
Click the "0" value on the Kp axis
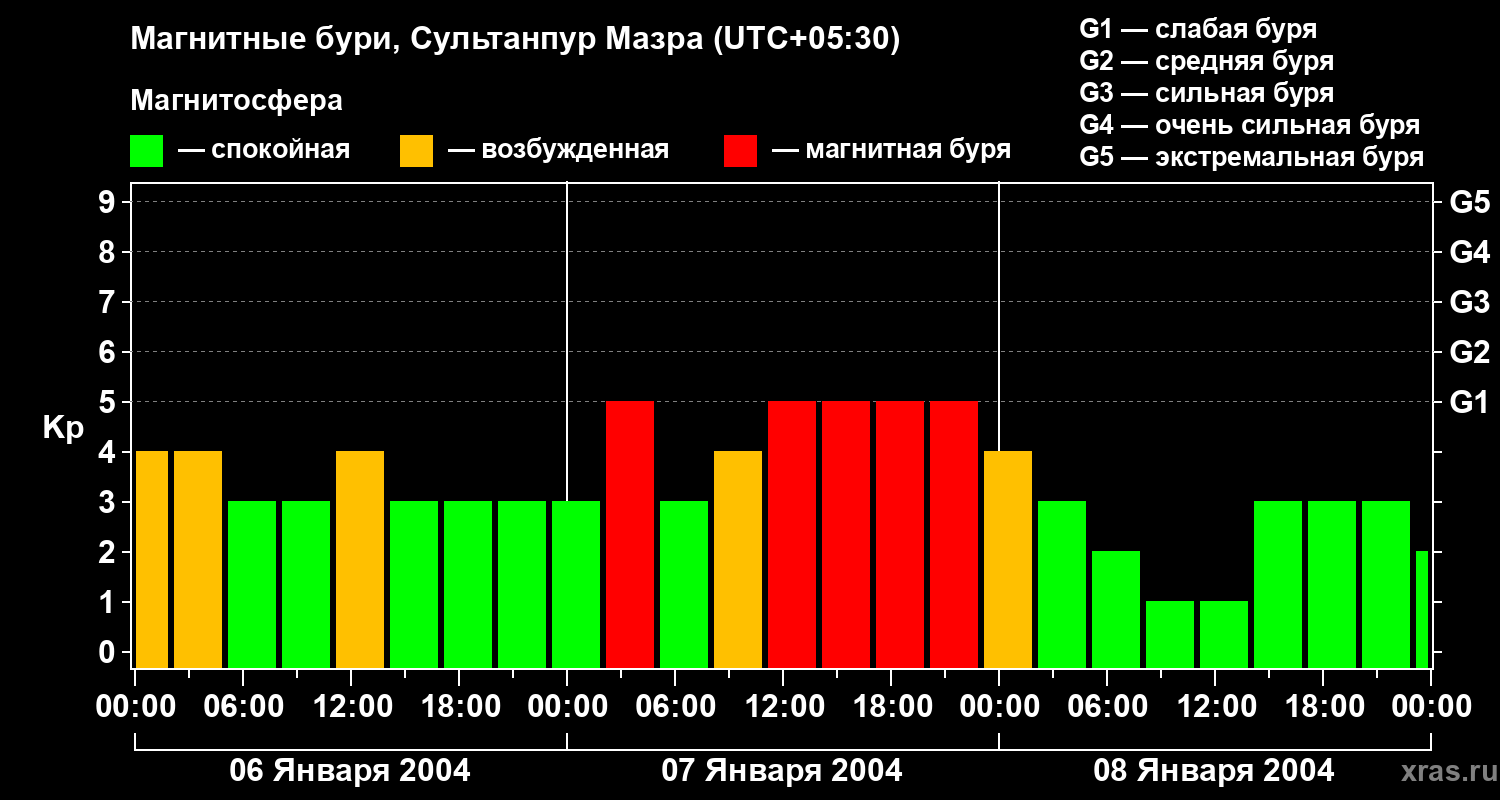109,652
